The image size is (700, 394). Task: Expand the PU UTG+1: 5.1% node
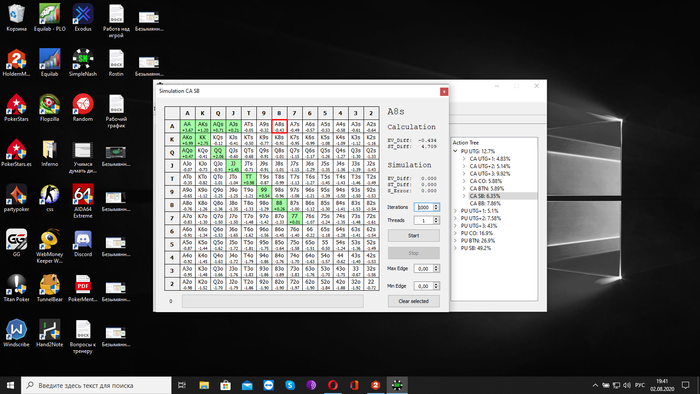tap(455, 211)
